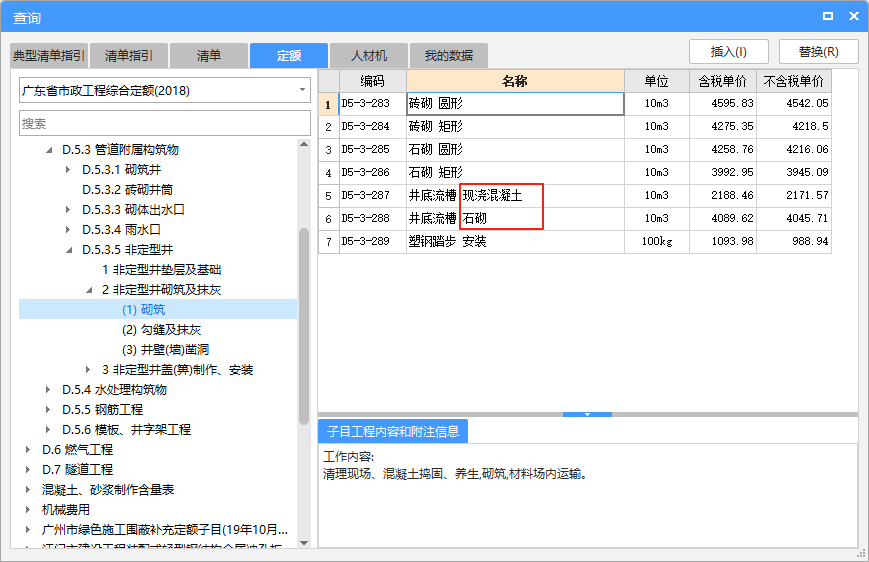
Task: Collapse the D.5.3.5 非定型井 node
Action: click(x=69, y=250)
